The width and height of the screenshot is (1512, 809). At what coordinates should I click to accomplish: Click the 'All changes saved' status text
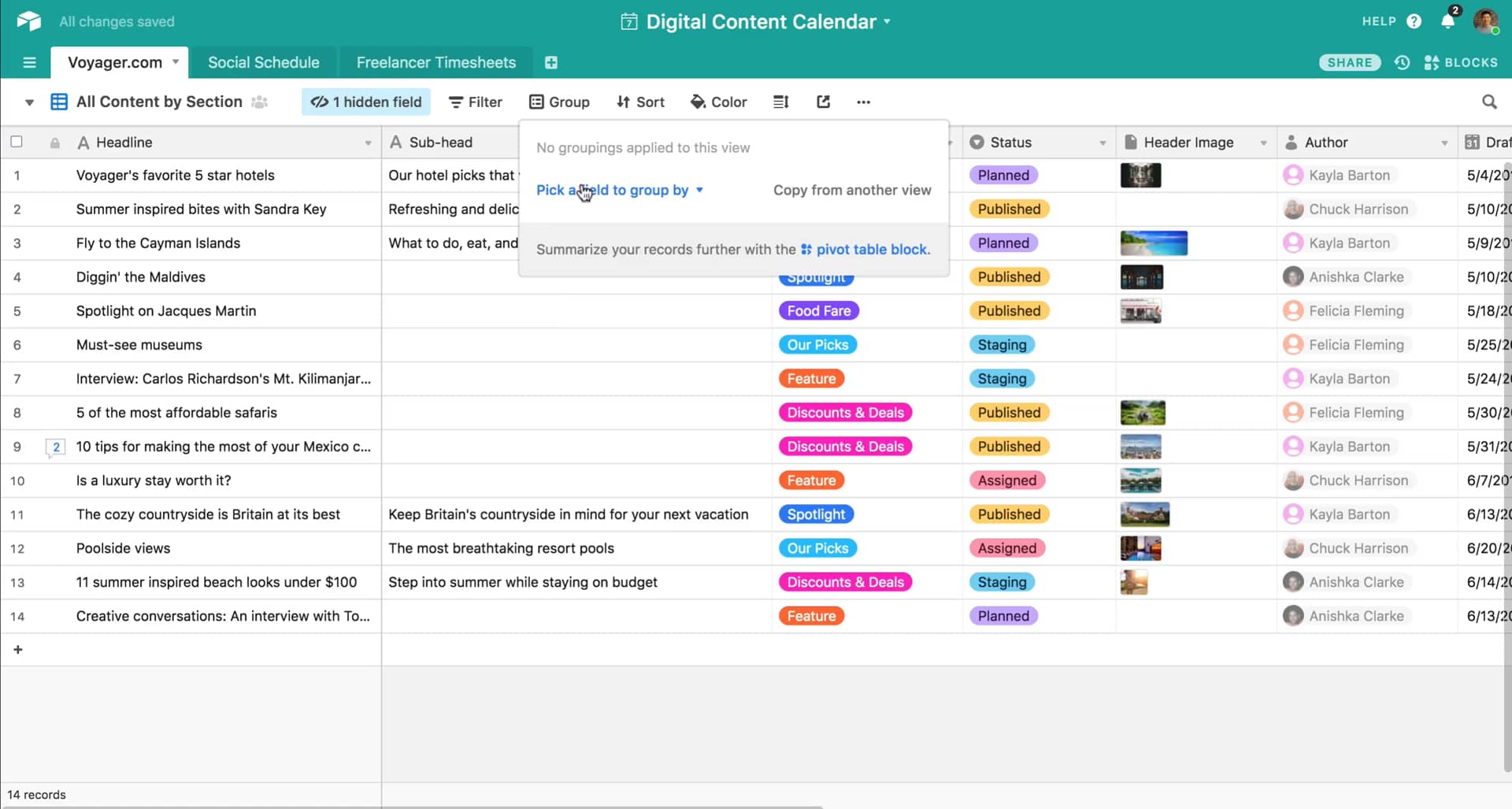point(117,21)
